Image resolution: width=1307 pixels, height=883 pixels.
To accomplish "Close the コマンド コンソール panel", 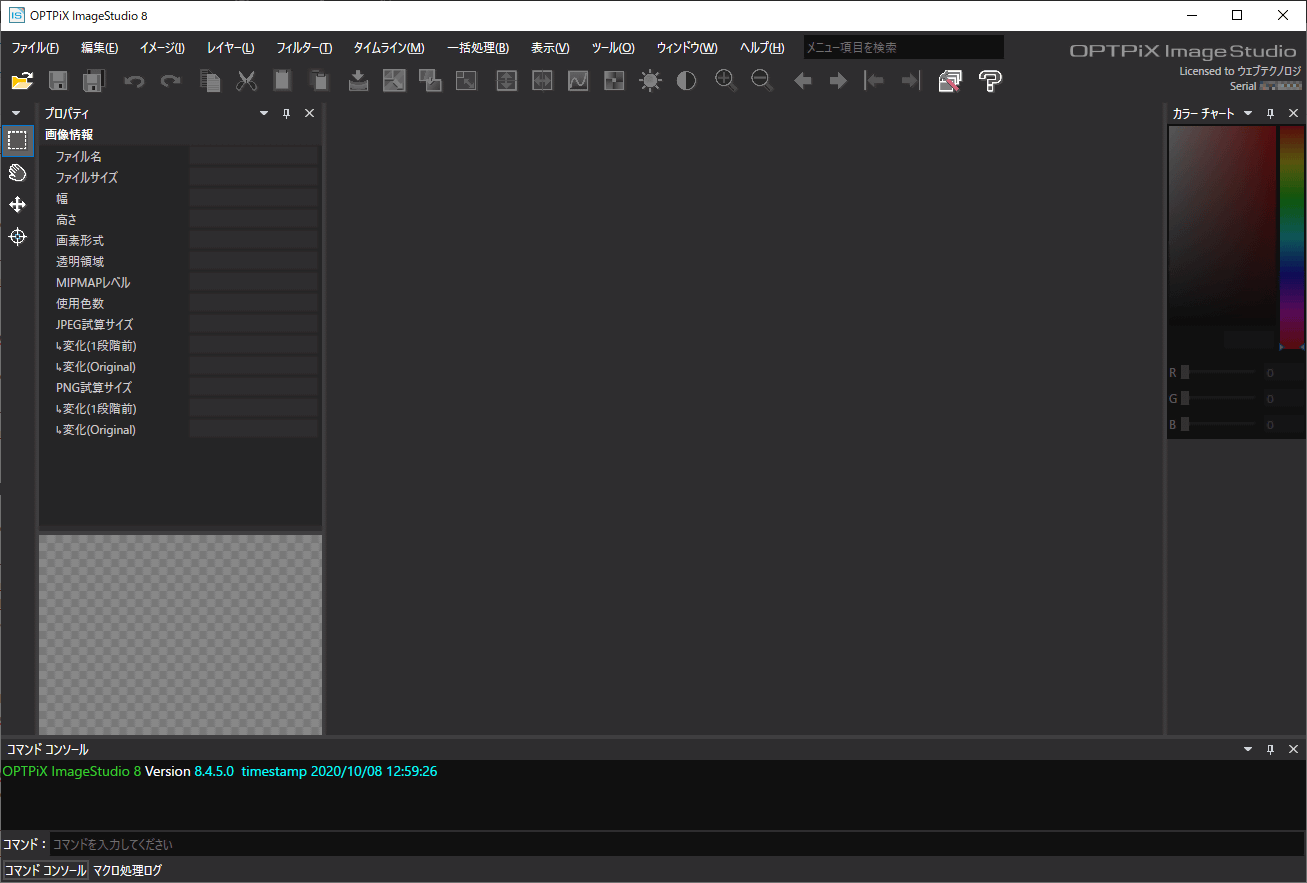I will click(x=1293, y=749).
